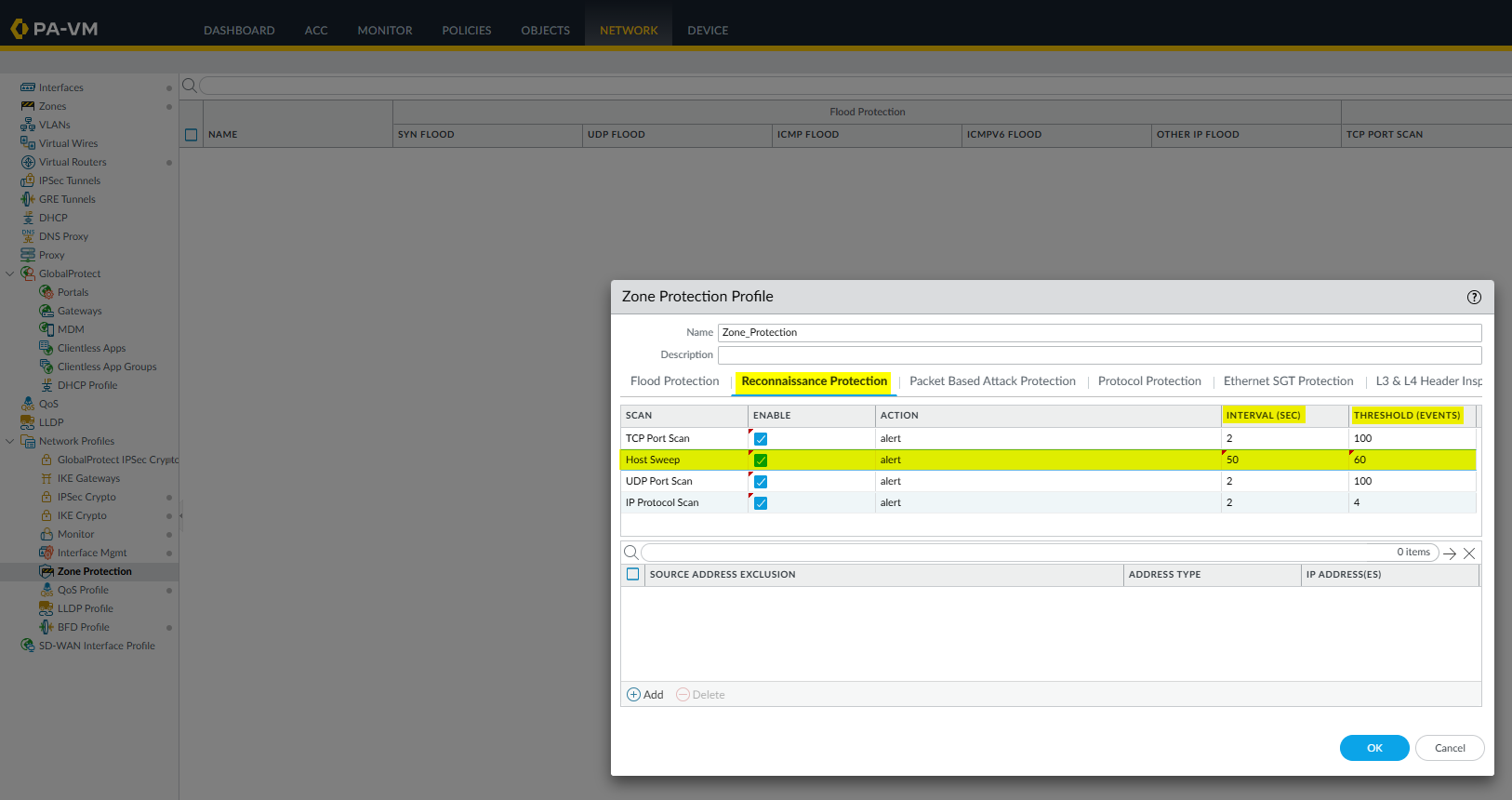Viewport: 1512px width, 800px height.
Task: Click the Description input field
Action: pos(1099,355)
